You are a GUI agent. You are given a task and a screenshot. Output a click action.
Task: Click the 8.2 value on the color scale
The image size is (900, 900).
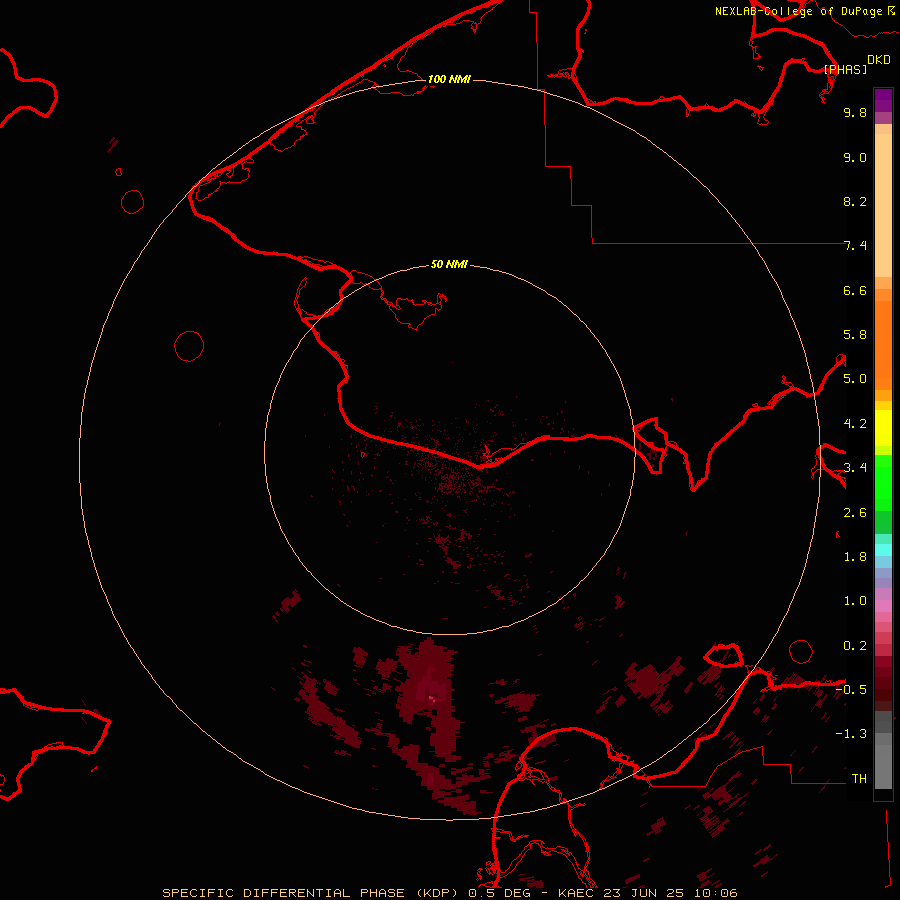point(855,201)
